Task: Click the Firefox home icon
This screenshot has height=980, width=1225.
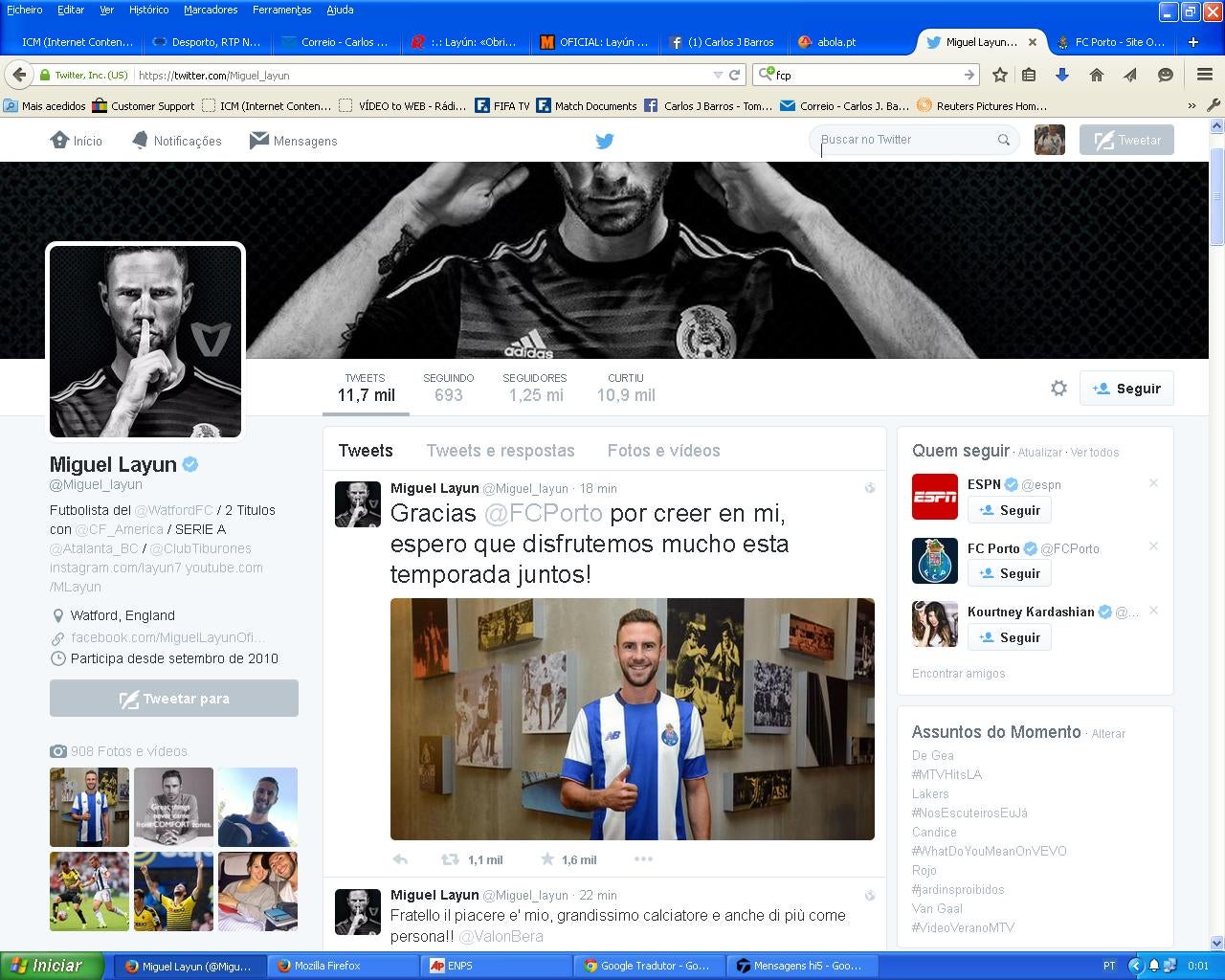Action: click(1097, 75)
